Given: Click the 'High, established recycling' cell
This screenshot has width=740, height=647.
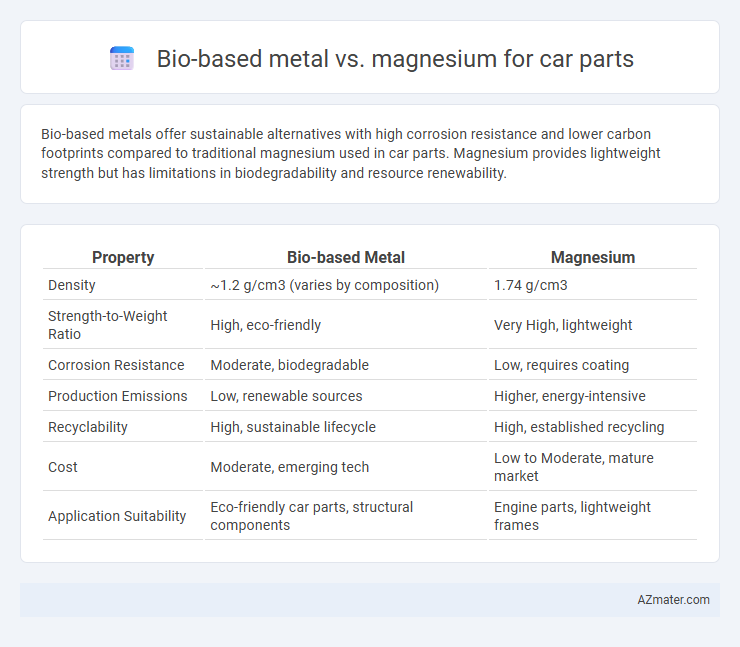Looking at the screenshot, I should point(579,427).
